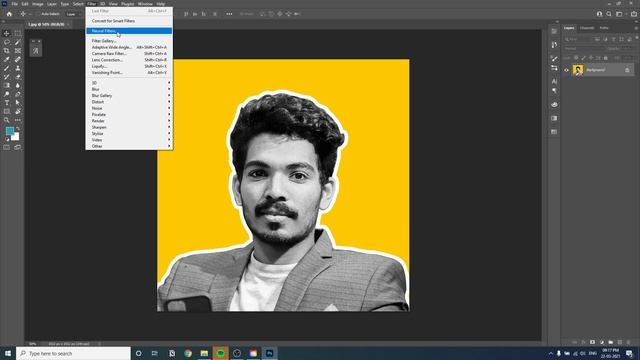Select the Rectangle shape tool
This screenshot has width=640, height=360.
click(7, 111)
